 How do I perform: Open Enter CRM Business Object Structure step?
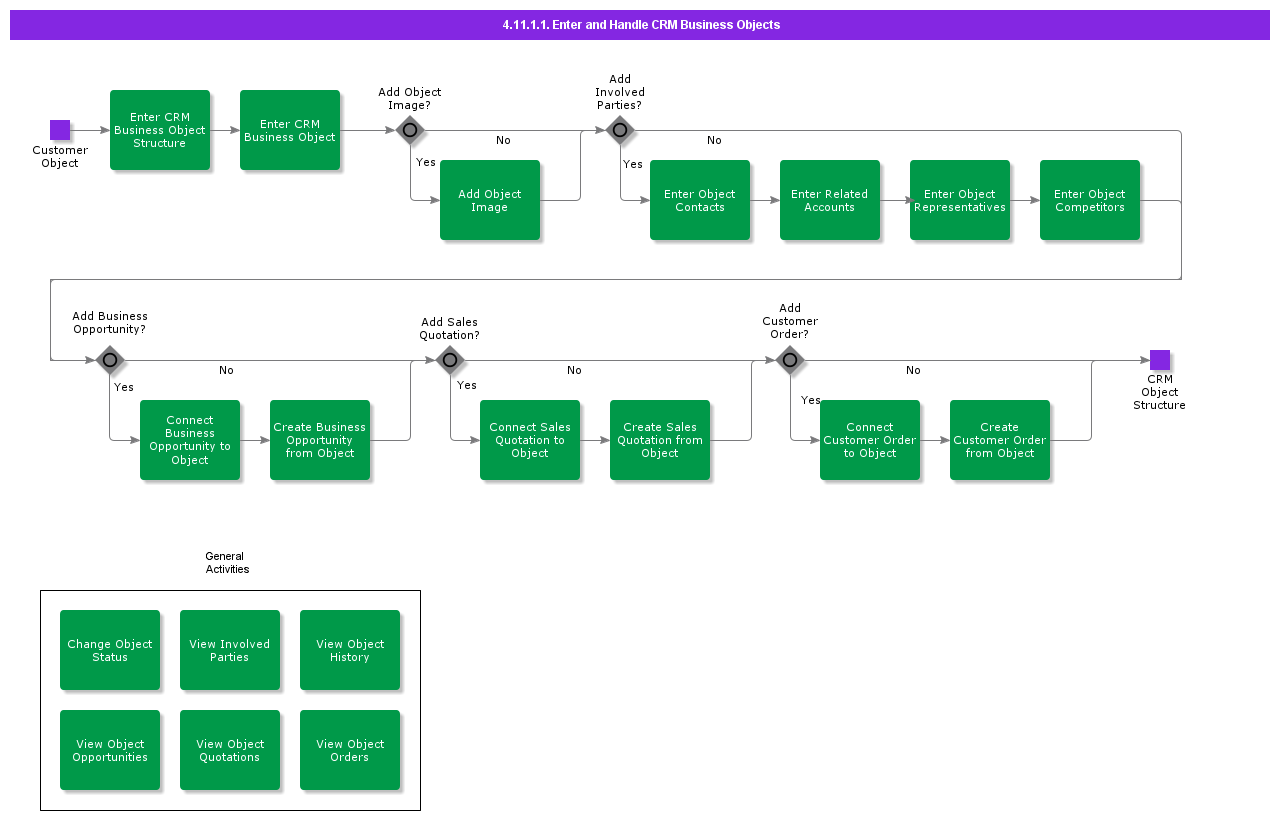tap(160, 130)
